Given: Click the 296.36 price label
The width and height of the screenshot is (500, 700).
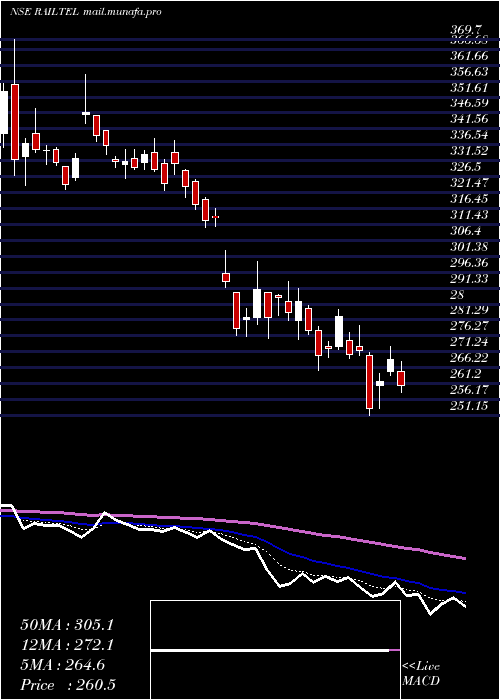Looking at the screenshot, I should [470, 262].
